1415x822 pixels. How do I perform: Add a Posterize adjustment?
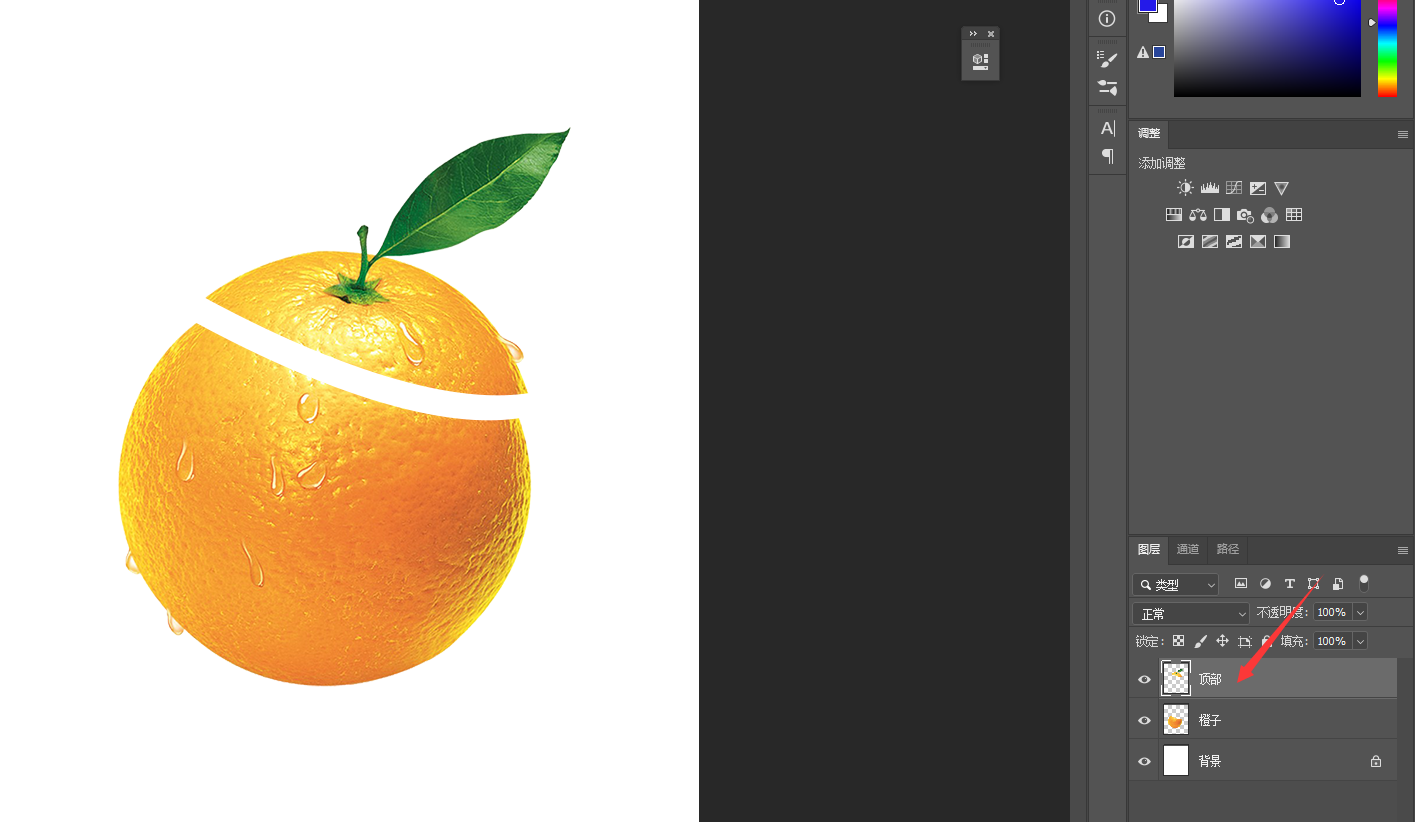tap(1210, 241)
